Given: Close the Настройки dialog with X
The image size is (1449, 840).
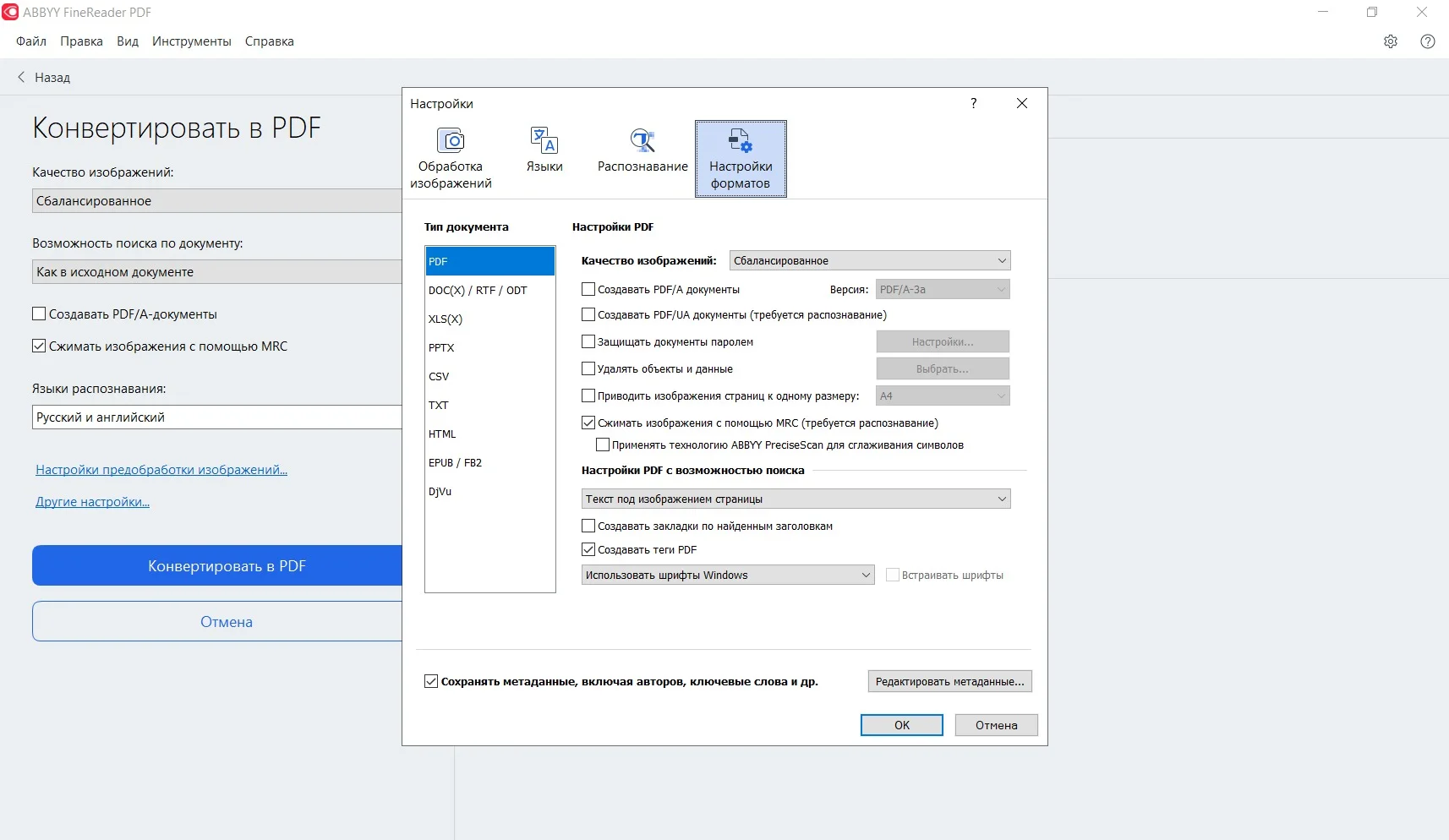Looking at the screenshot, I should pos(1022,103).
